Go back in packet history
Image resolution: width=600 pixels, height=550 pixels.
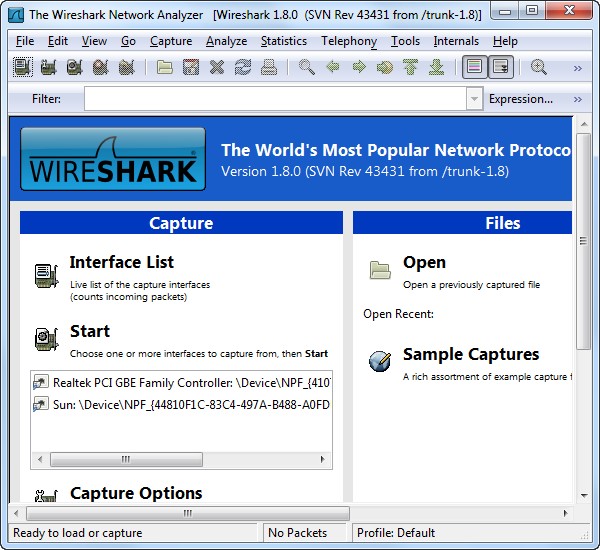[333, 67]
